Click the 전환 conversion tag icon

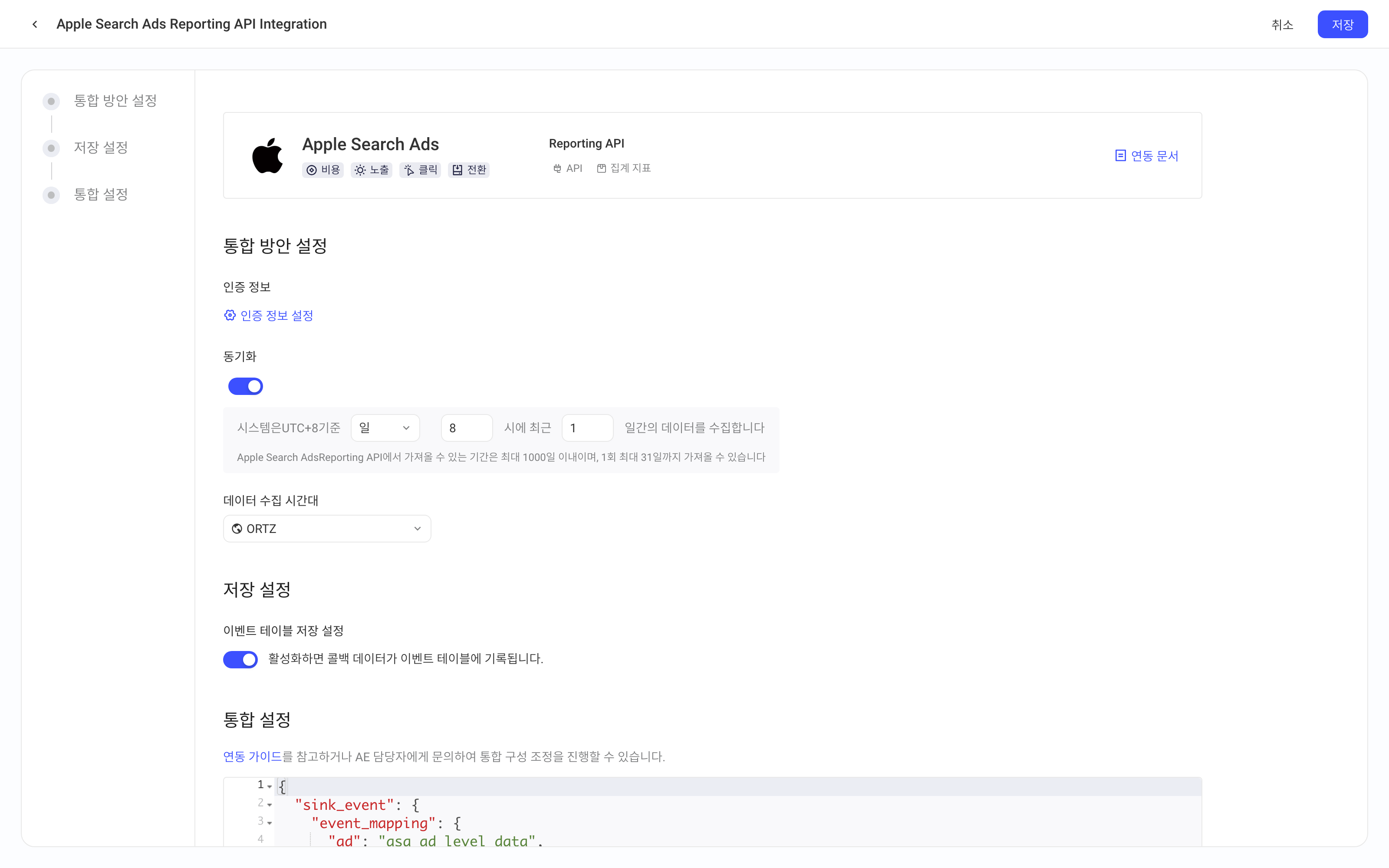pos(458,170)
